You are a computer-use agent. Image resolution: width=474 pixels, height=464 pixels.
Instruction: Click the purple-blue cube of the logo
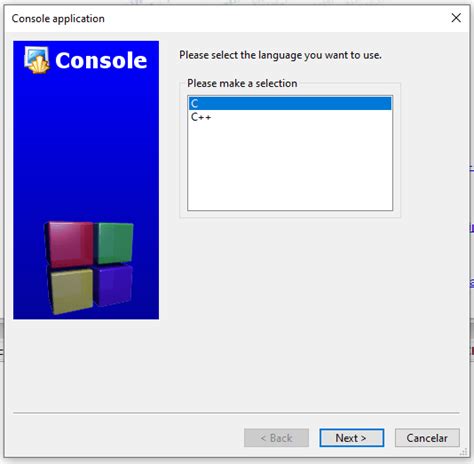pyautogui.click(x=114, y=285)
